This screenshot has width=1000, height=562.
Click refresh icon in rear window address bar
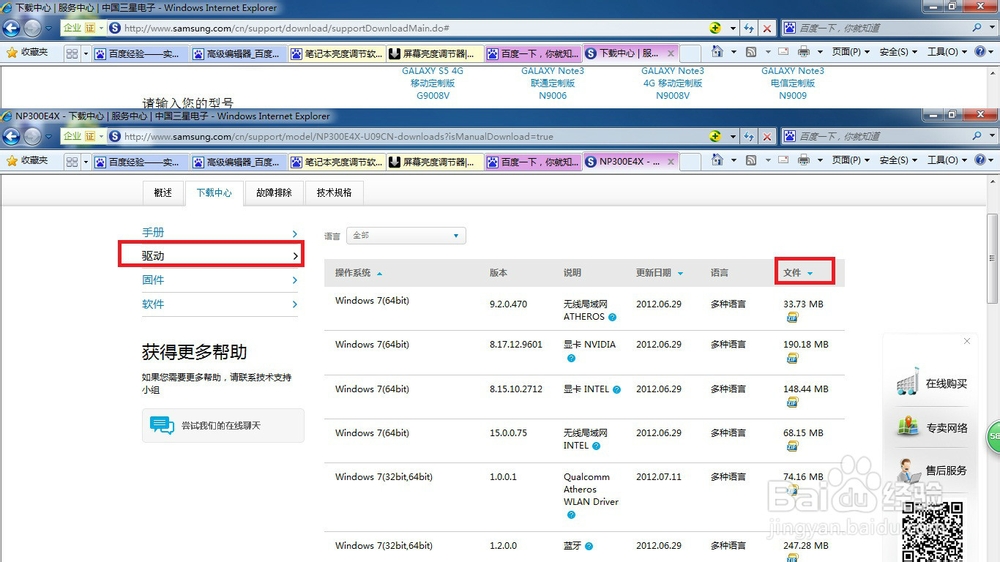point(749,28)
